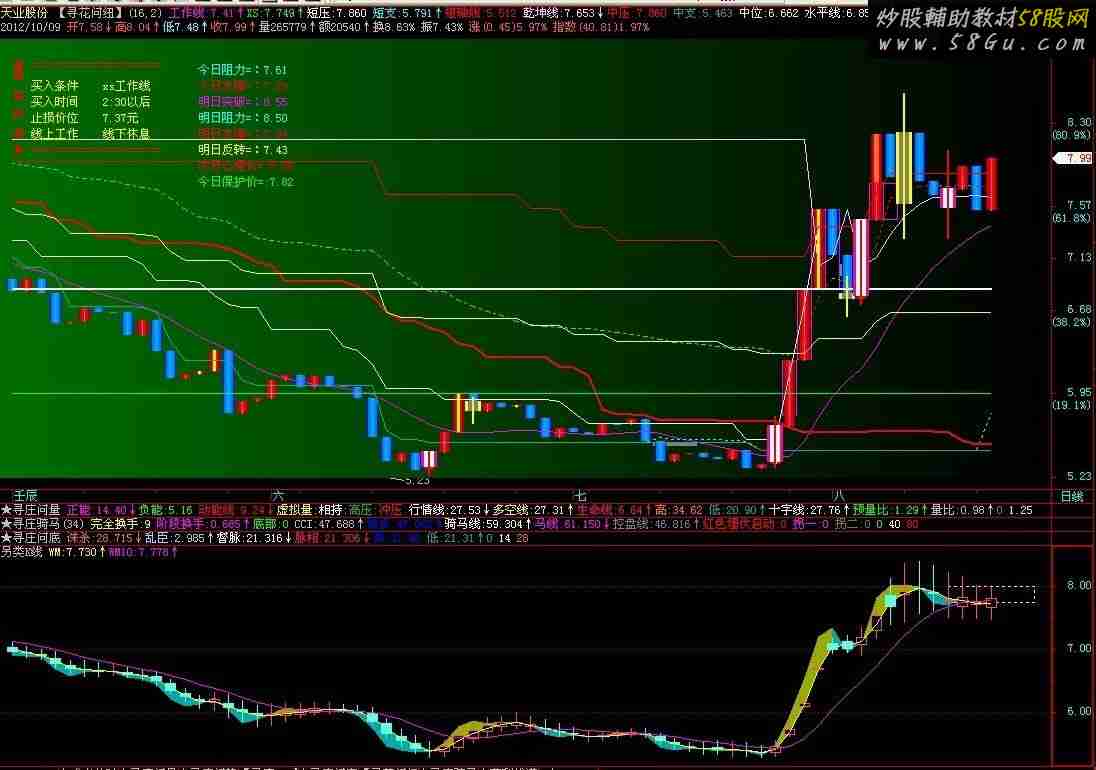Click the 线下休息 text

click(x=126, y=133)
